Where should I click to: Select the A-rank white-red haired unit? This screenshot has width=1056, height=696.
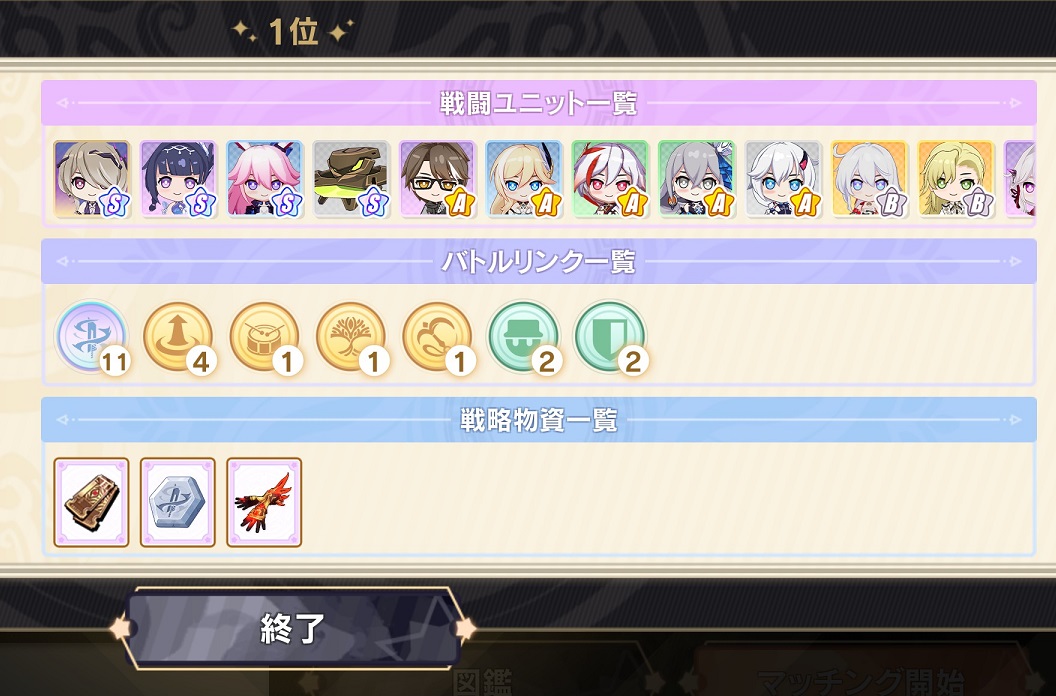point(609,179)
